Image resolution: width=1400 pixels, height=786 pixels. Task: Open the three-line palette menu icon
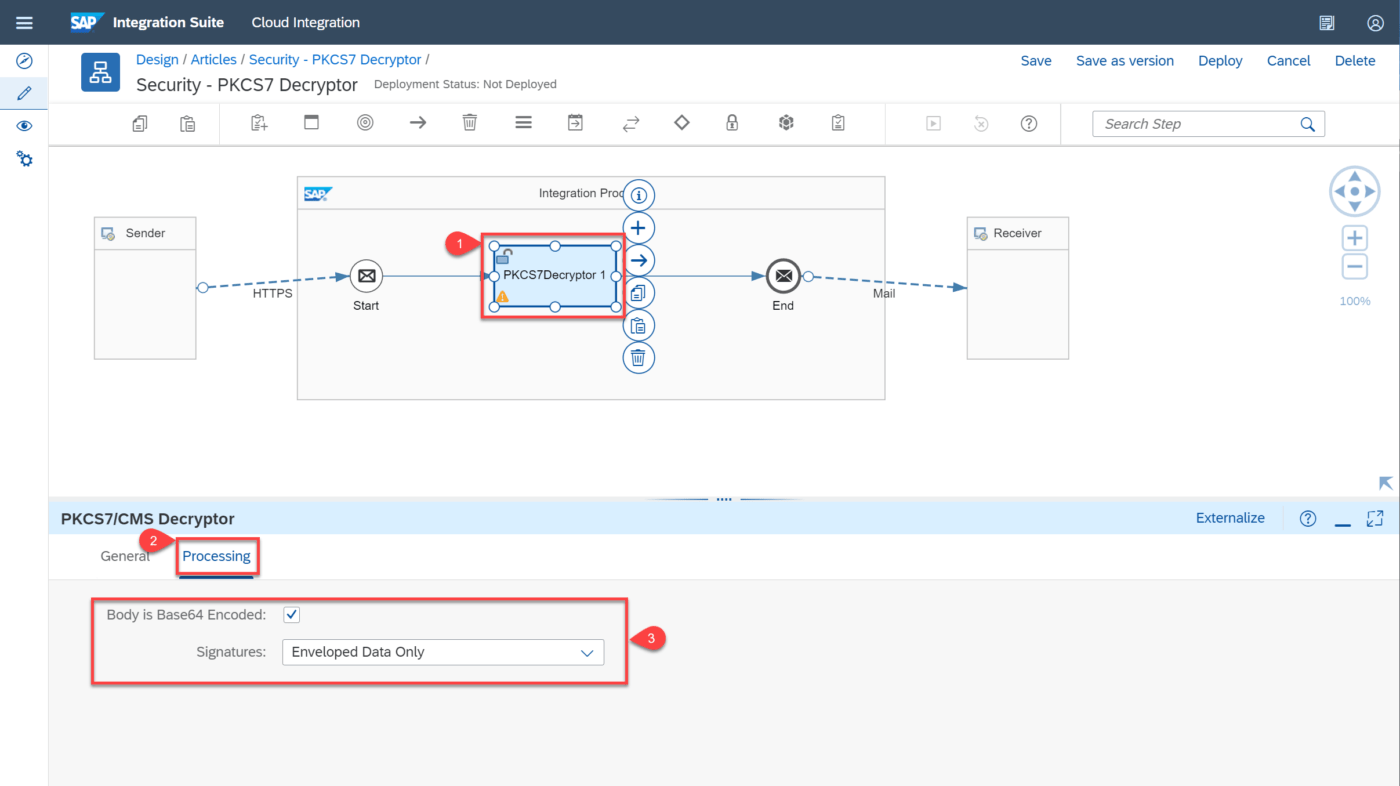tap(523, 123)
